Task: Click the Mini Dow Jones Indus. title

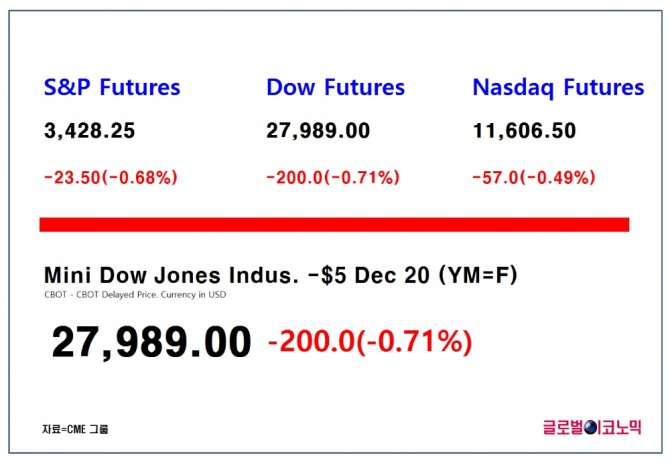Action: [x=170, y=275]
